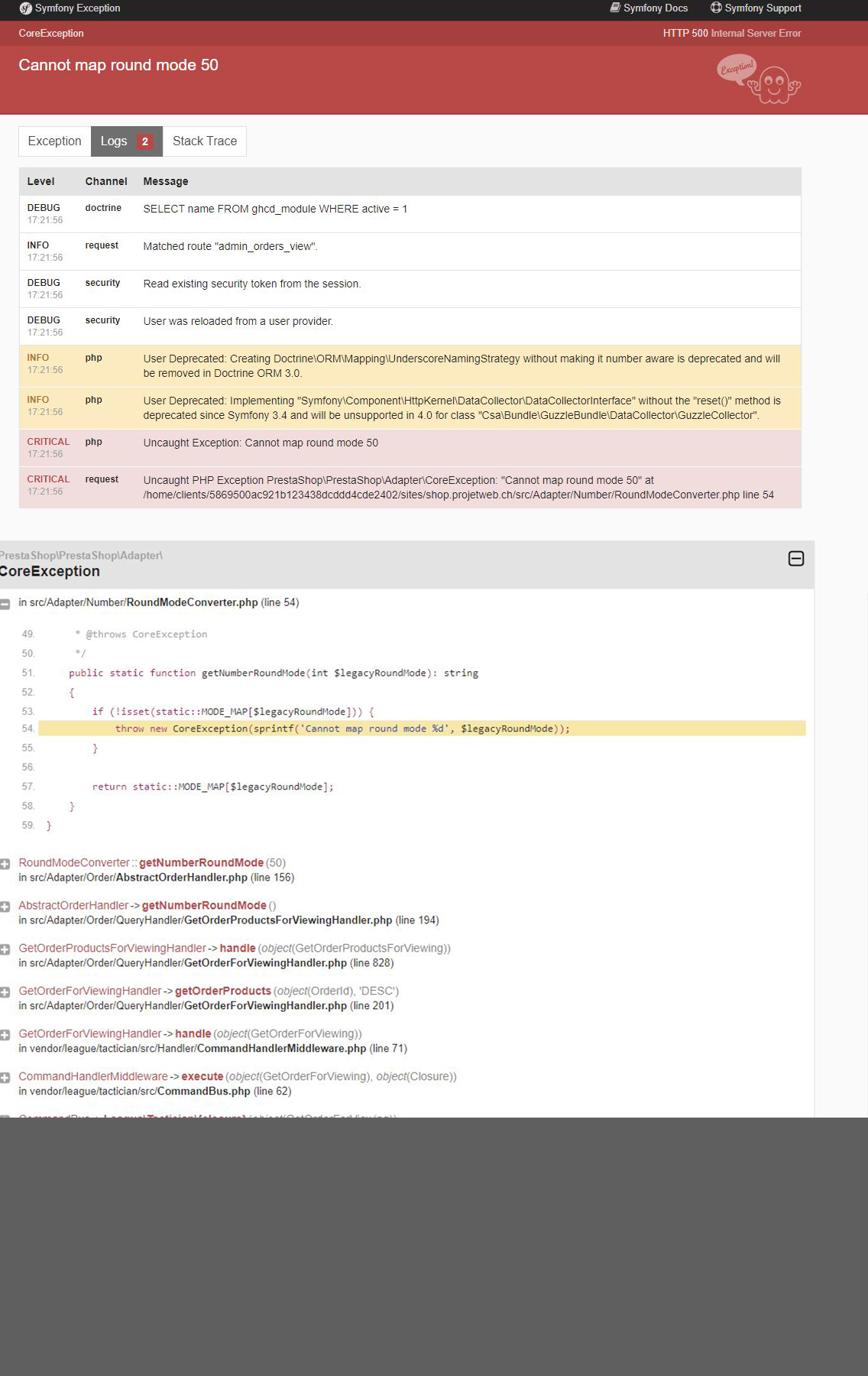Click the highlighted throw new CoreException line
Image resolution: width=868 pixels, height=1376 pixels.
422,729
